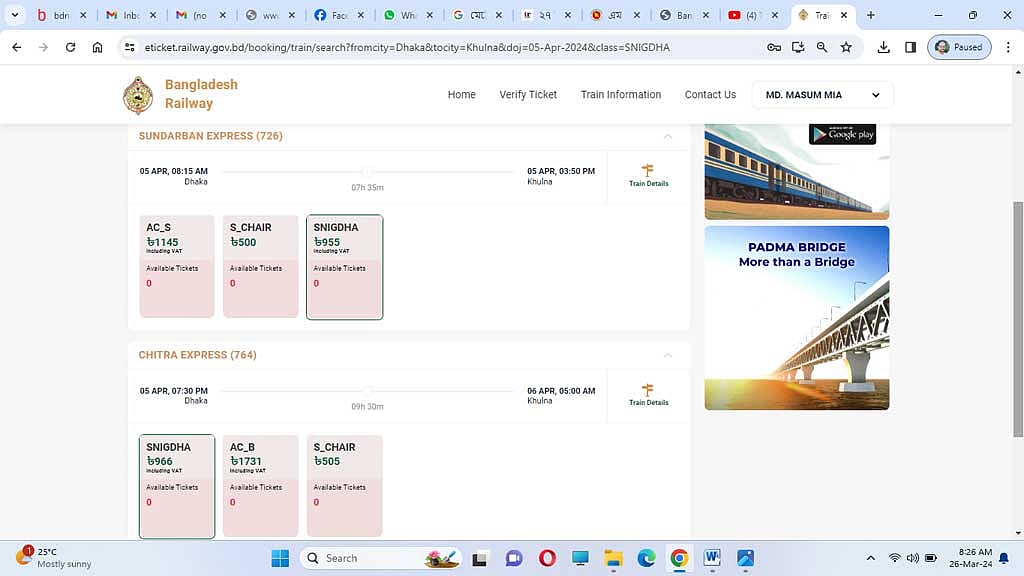
Task: Switch to the Google search tab
Action: pos(477,15)
